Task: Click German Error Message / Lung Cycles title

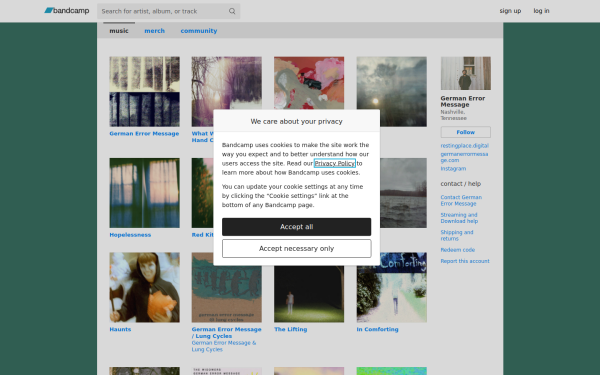Action: pos(227,333)
